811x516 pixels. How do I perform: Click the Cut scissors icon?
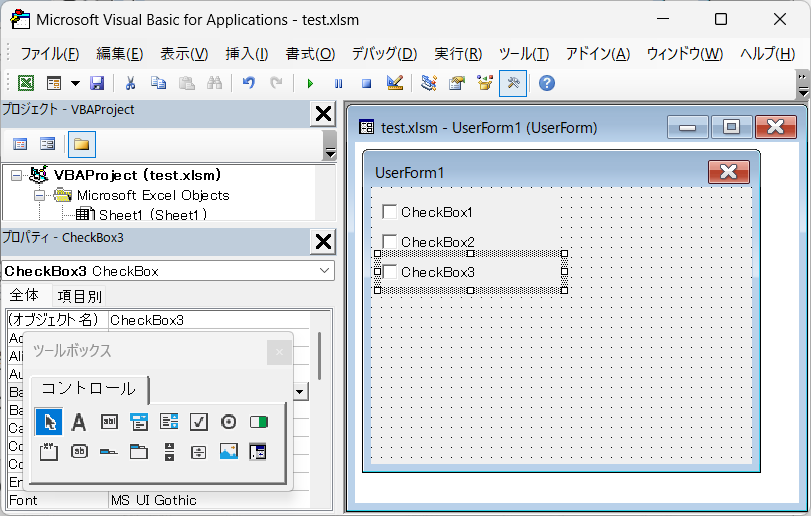130,83
